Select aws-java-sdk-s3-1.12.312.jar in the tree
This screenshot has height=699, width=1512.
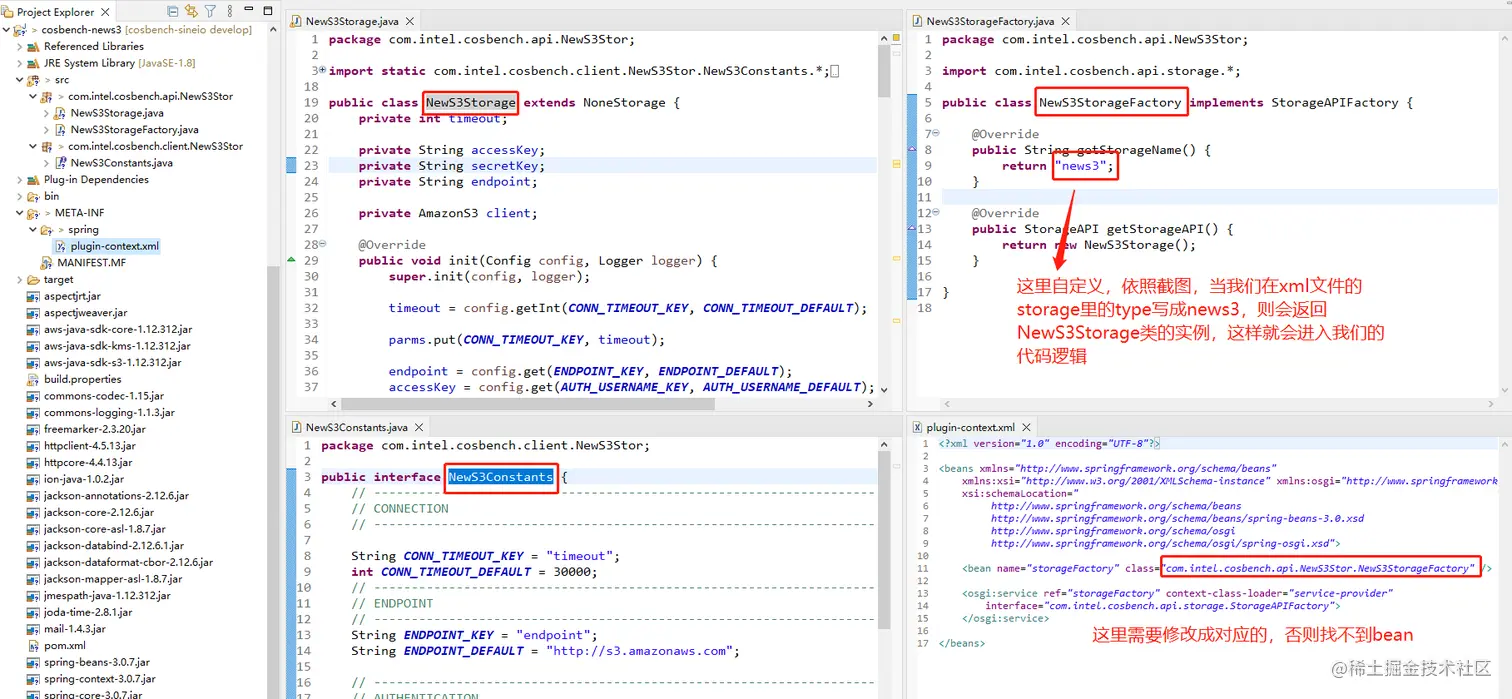pos(112,363)
